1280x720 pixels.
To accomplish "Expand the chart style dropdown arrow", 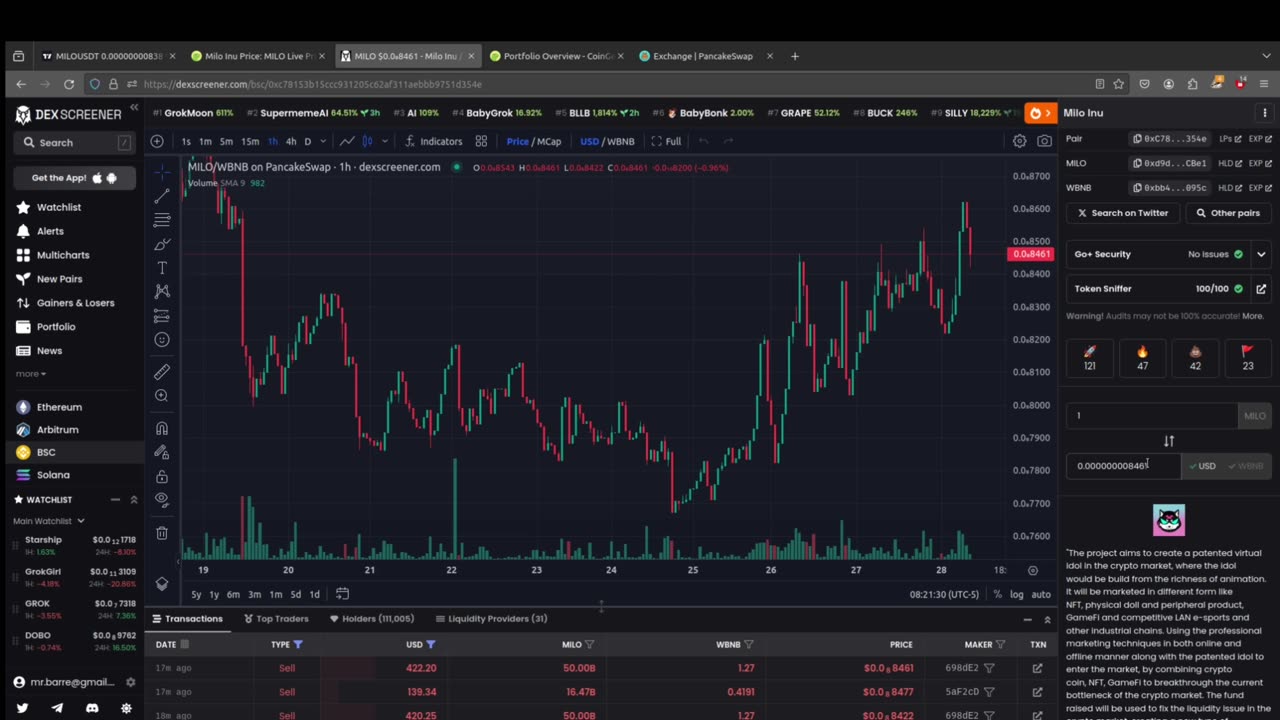I will (x=385, y=141).
